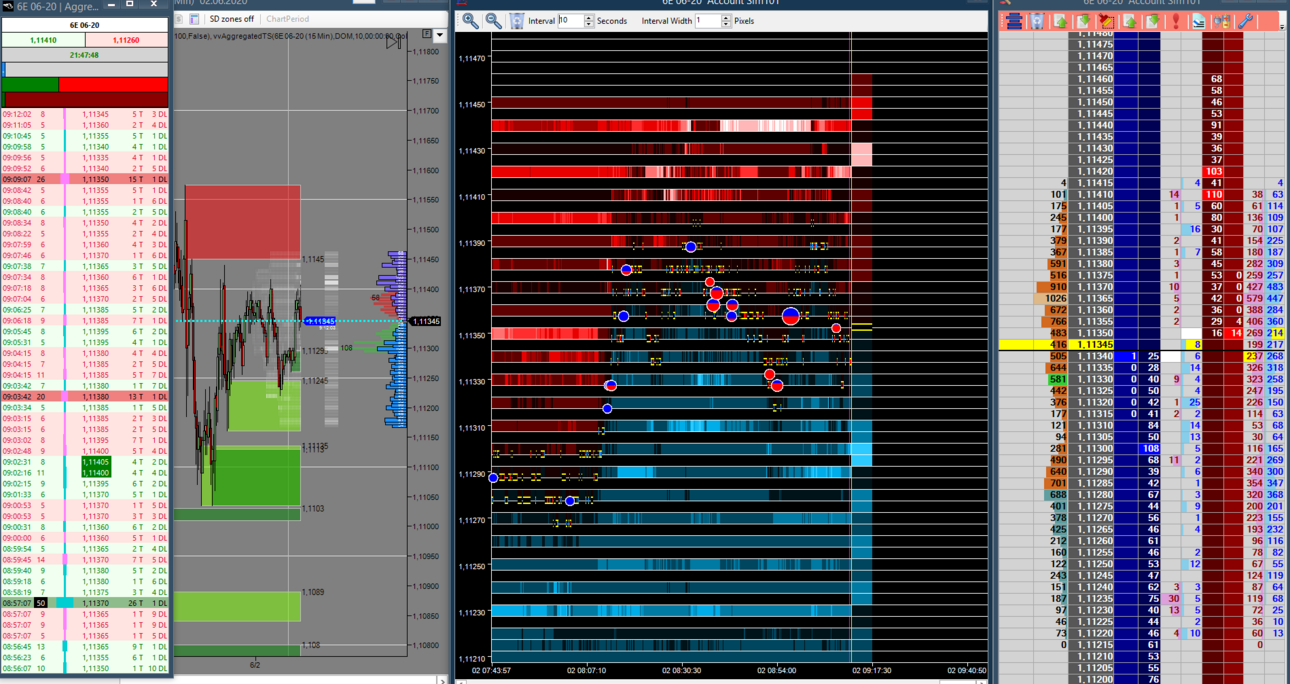This screenshot has height=684, width=1290.
Task: Click the green segment of the buy/sell bar
Action: pyautogui.click(x=30, y=85)
